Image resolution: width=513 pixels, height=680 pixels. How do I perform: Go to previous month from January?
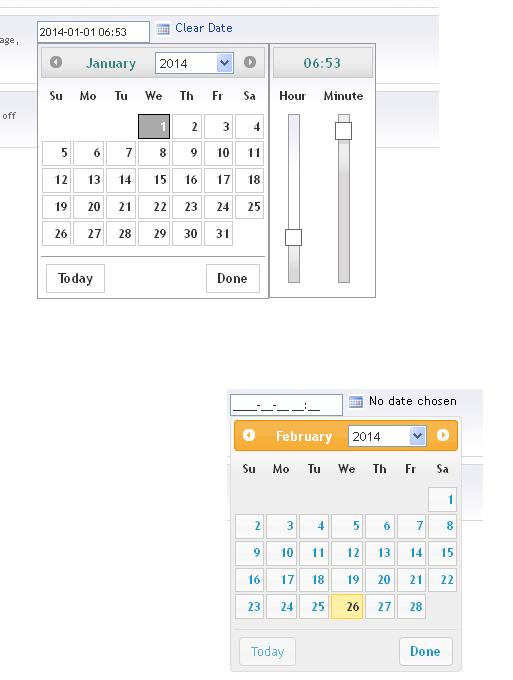(56, 62)
